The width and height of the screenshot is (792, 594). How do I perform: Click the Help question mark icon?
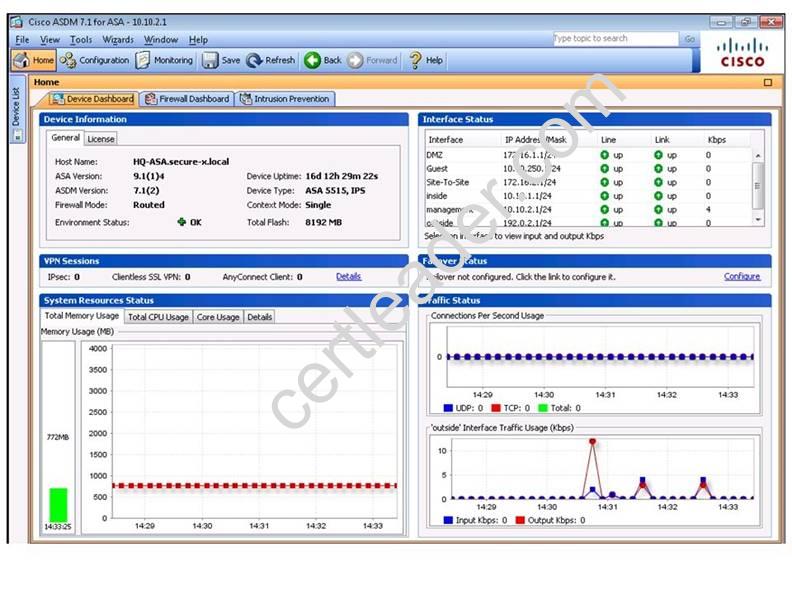coord(415,60)
